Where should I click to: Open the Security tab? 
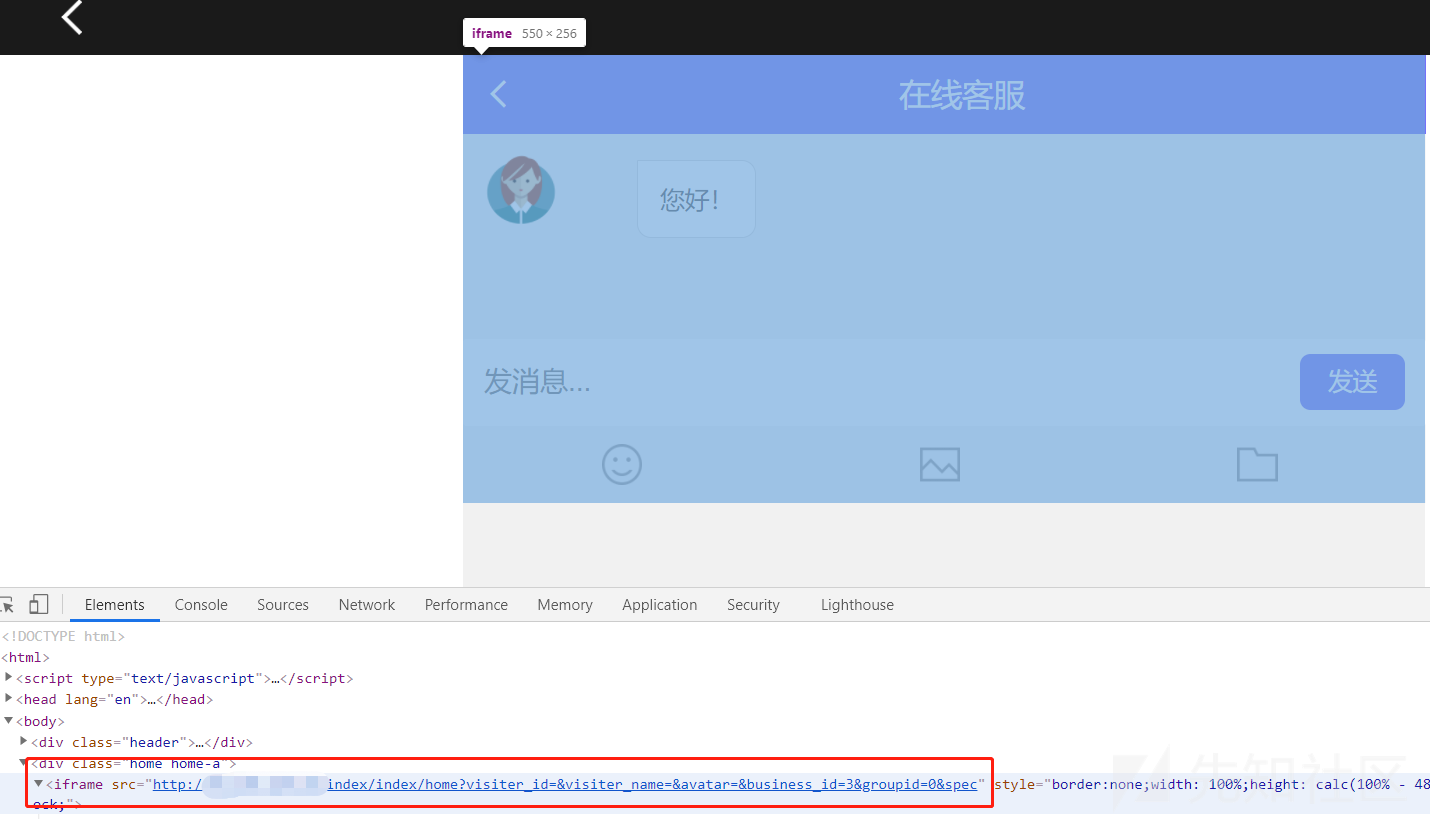(753, 605)
